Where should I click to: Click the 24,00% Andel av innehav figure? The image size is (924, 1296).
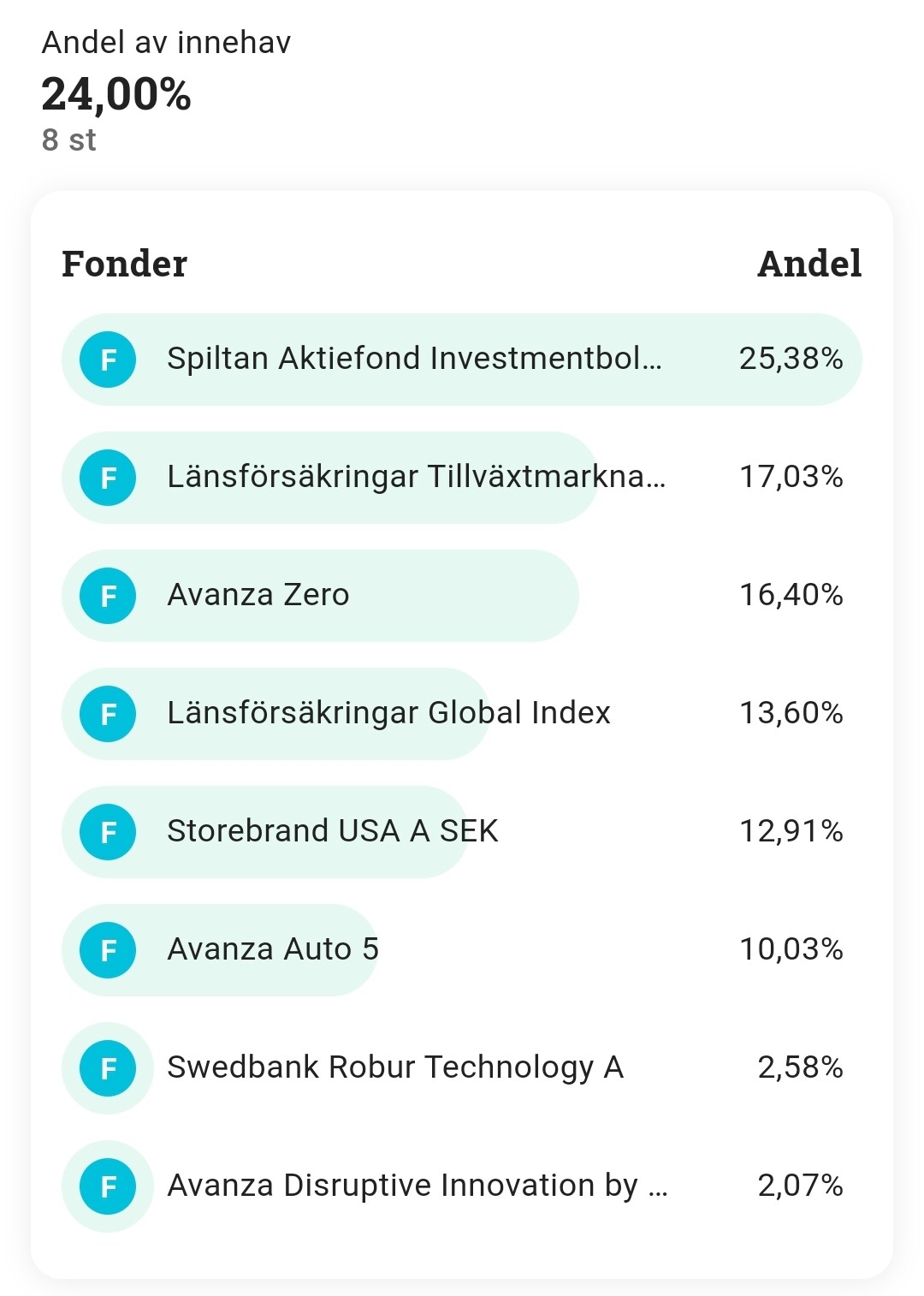tap(116, 94)
